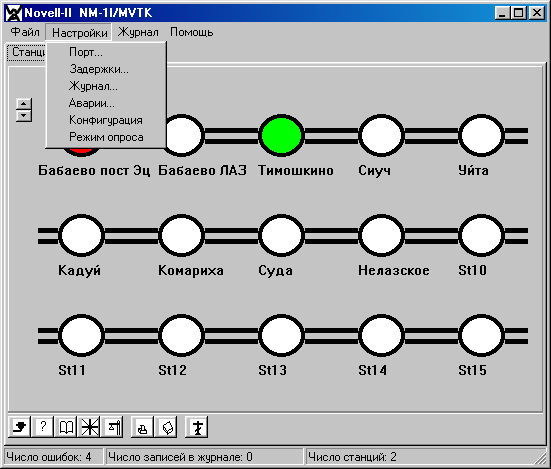Image resolution: width=551 pixels, height=469 pixels.
Task: Minimize the Novell-II window
Action: click(x=502, y=13)
